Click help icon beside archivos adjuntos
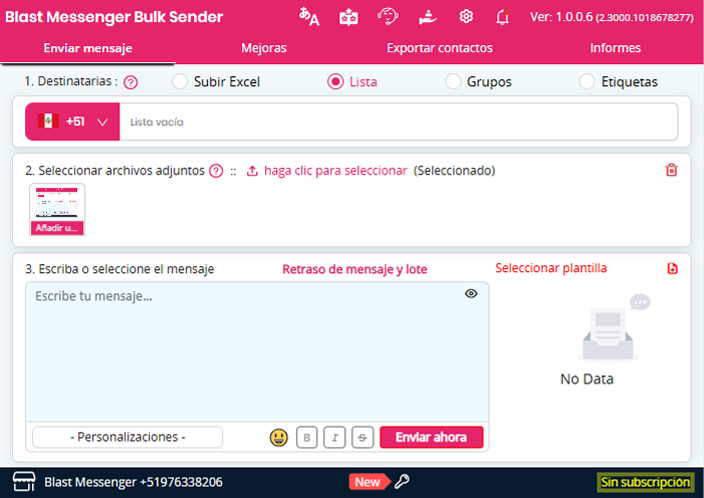The height and width of the screenshot is (498, 704). pyautogui.click(x=216, y=171)
